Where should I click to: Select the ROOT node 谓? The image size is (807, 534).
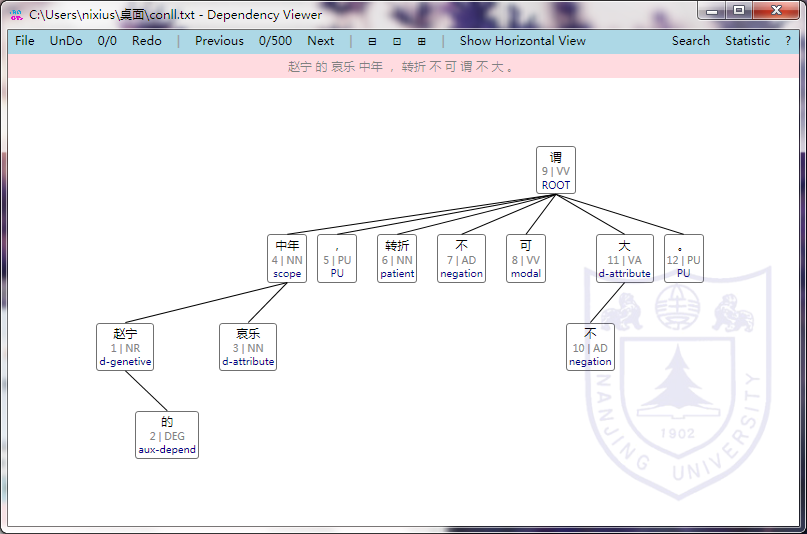coord(555,170)
